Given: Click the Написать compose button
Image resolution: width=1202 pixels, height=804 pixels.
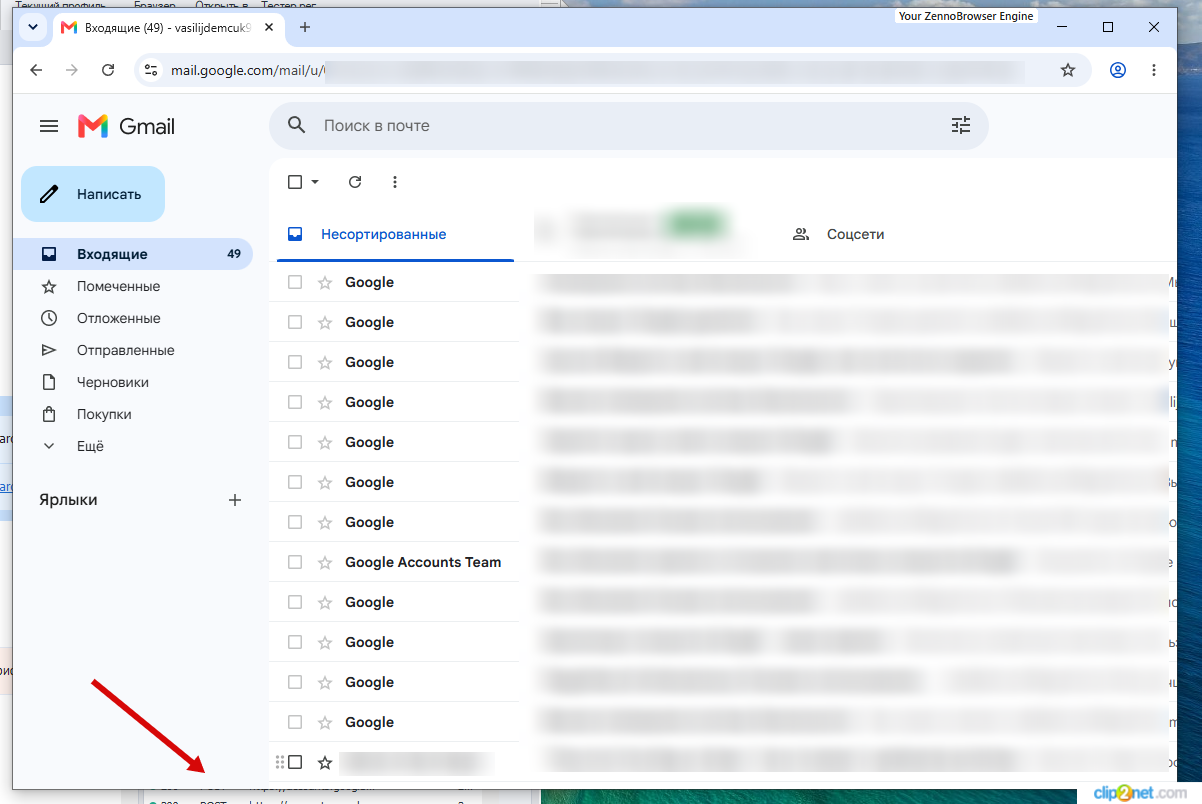Looking at the screenshot, I should tap(93, 194).
